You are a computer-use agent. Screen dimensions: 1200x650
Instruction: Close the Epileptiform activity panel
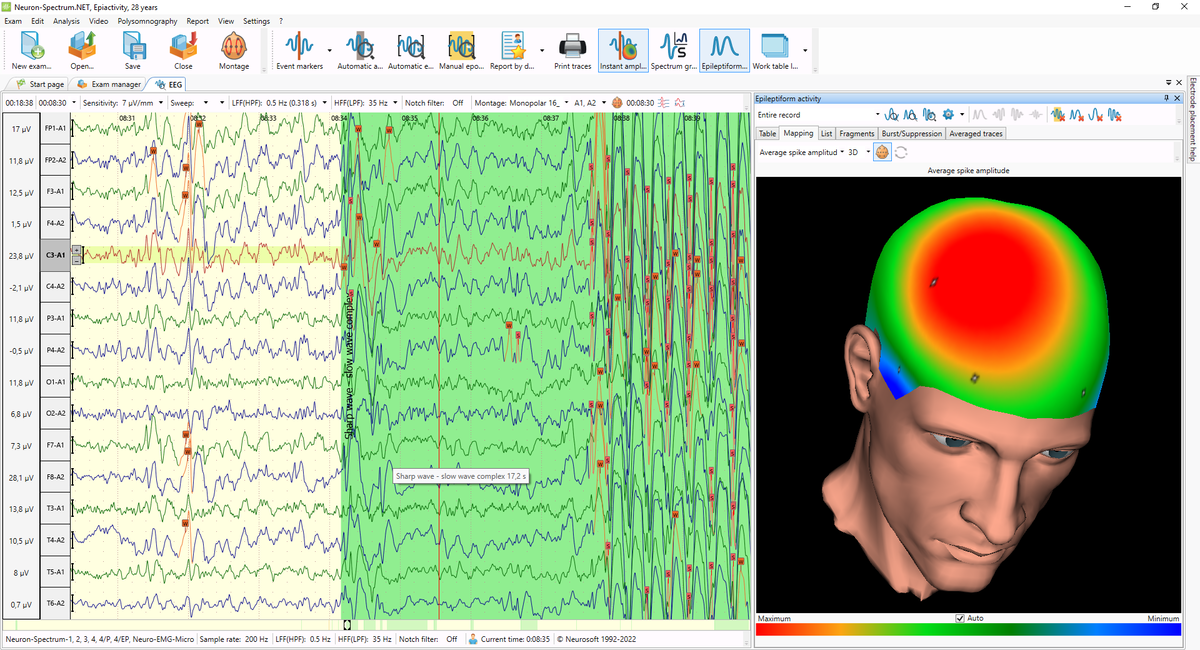(x=1177, y=98)
